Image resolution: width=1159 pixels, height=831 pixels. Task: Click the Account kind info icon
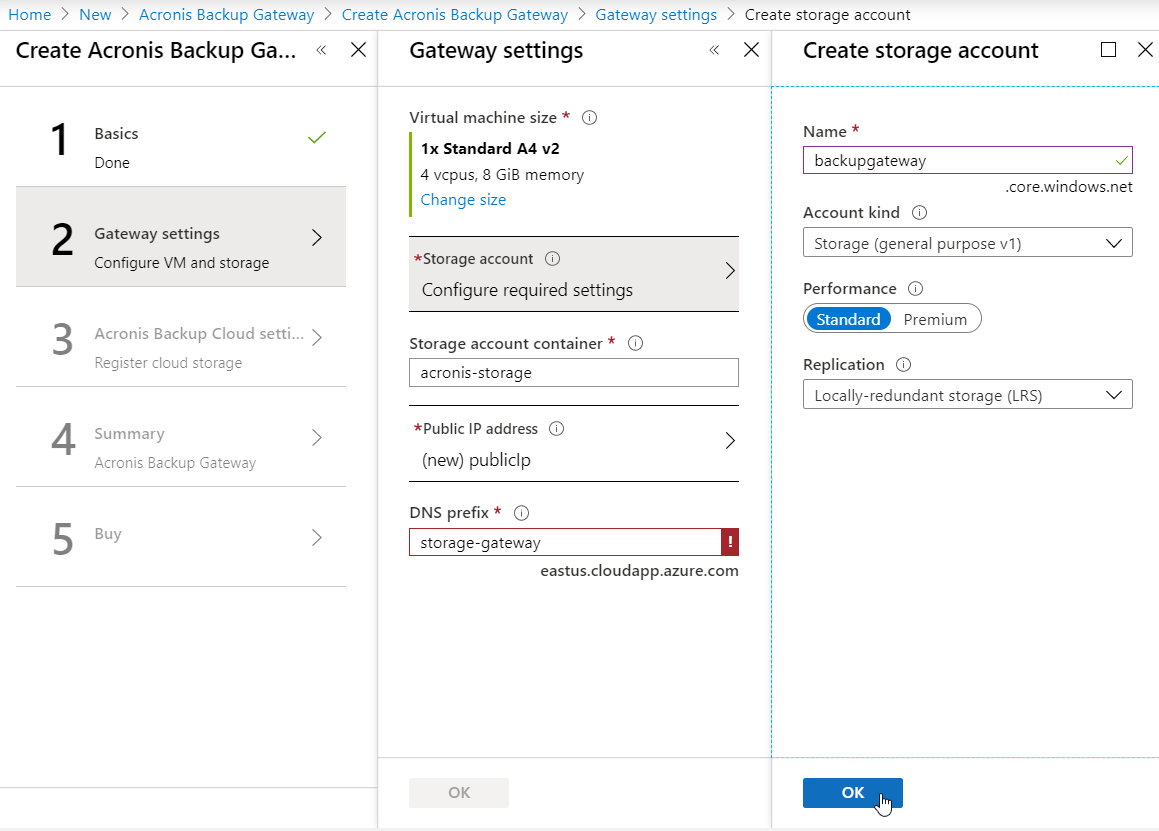click(x=920, y=213)
